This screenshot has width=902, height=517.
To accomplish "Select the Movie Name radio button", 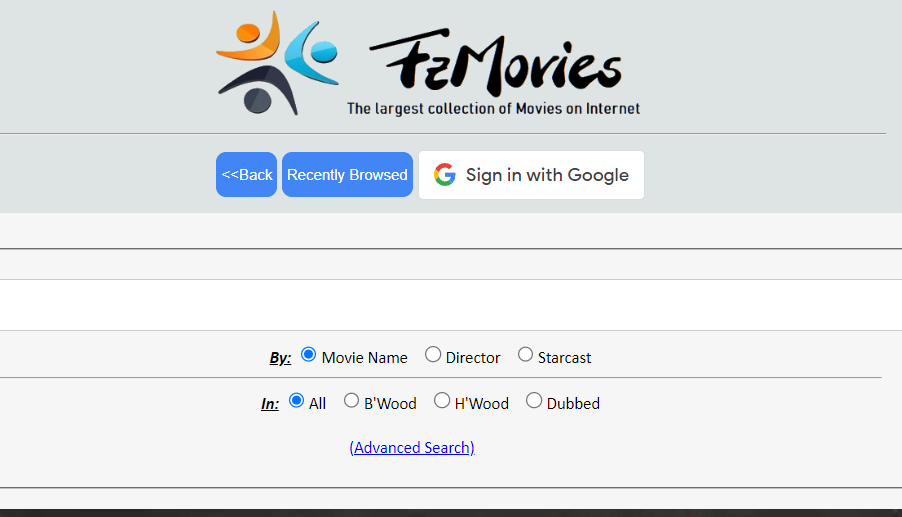I will pyautogui.click(x=309, y=355).
